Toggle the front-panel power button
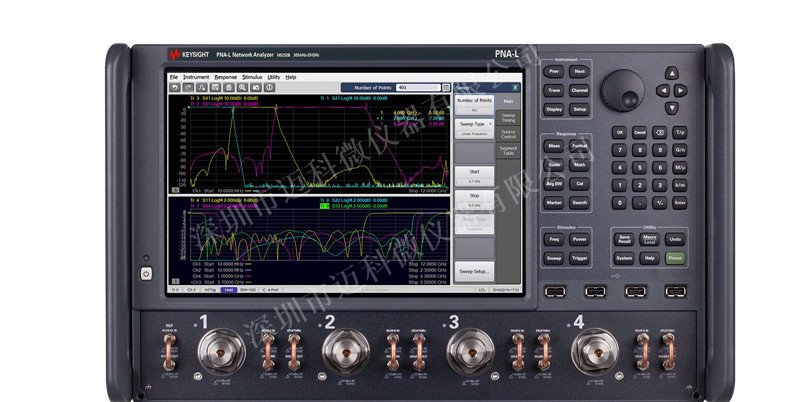800x402 pixels. coord(146,274)
